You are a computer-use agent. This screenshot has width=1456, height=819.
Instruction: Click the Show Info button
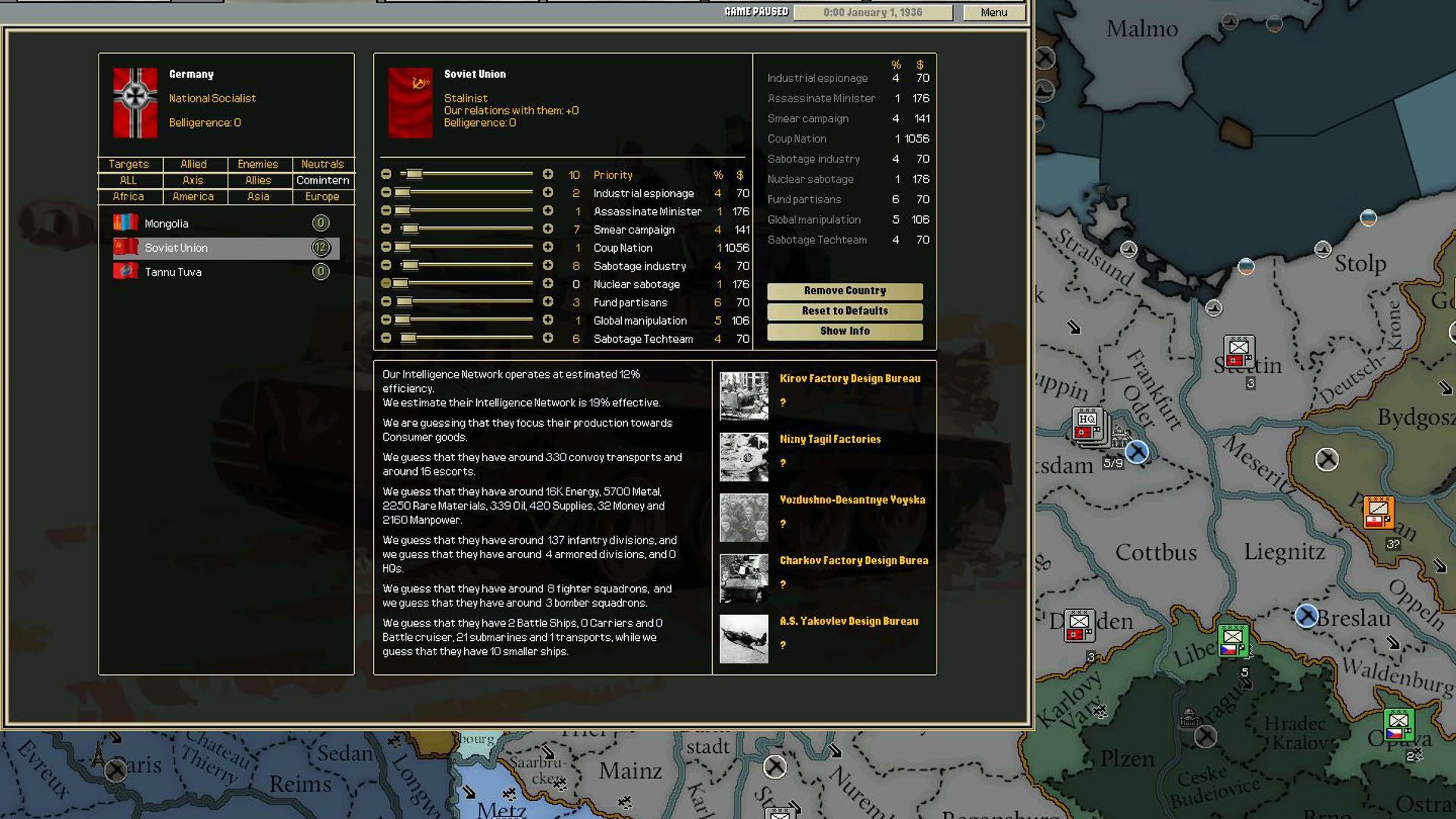click(x=845, y=331)
